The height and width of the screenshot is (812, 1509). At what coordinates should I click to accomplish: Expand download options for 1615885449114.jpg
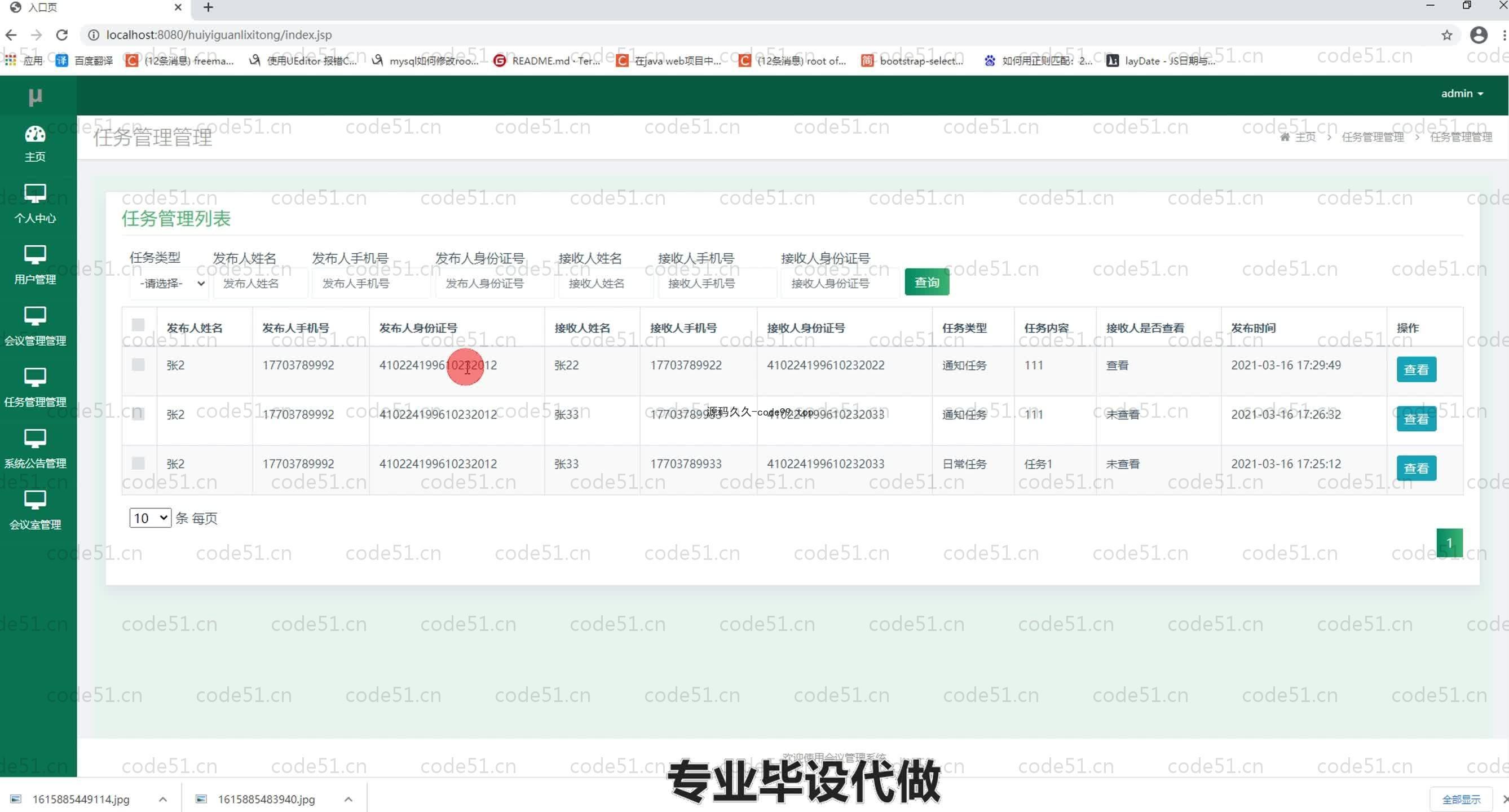pyautogui.click(x=163, y=799)
